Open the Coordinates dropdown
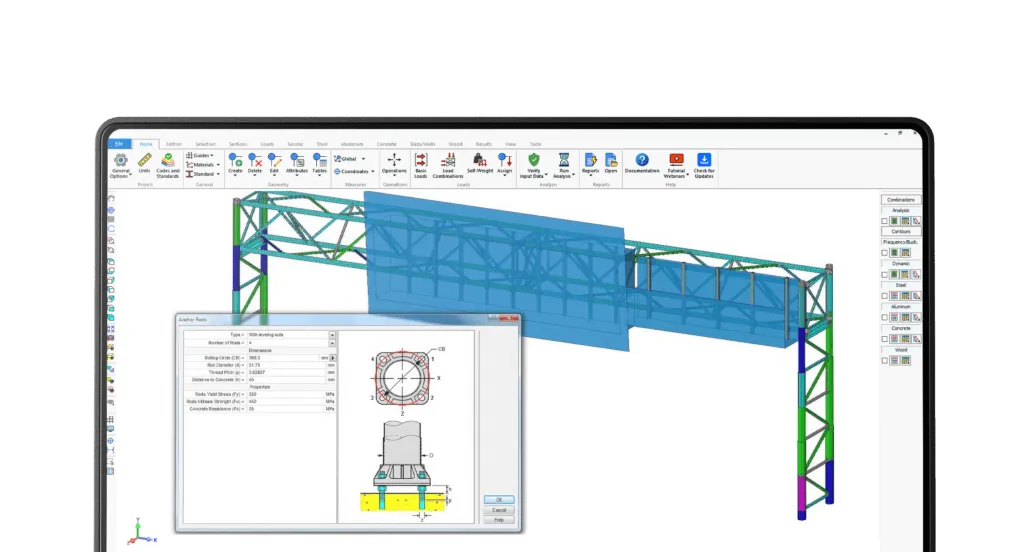The height and width of the screenshot is (552, 1024). (x=355, y=171)
